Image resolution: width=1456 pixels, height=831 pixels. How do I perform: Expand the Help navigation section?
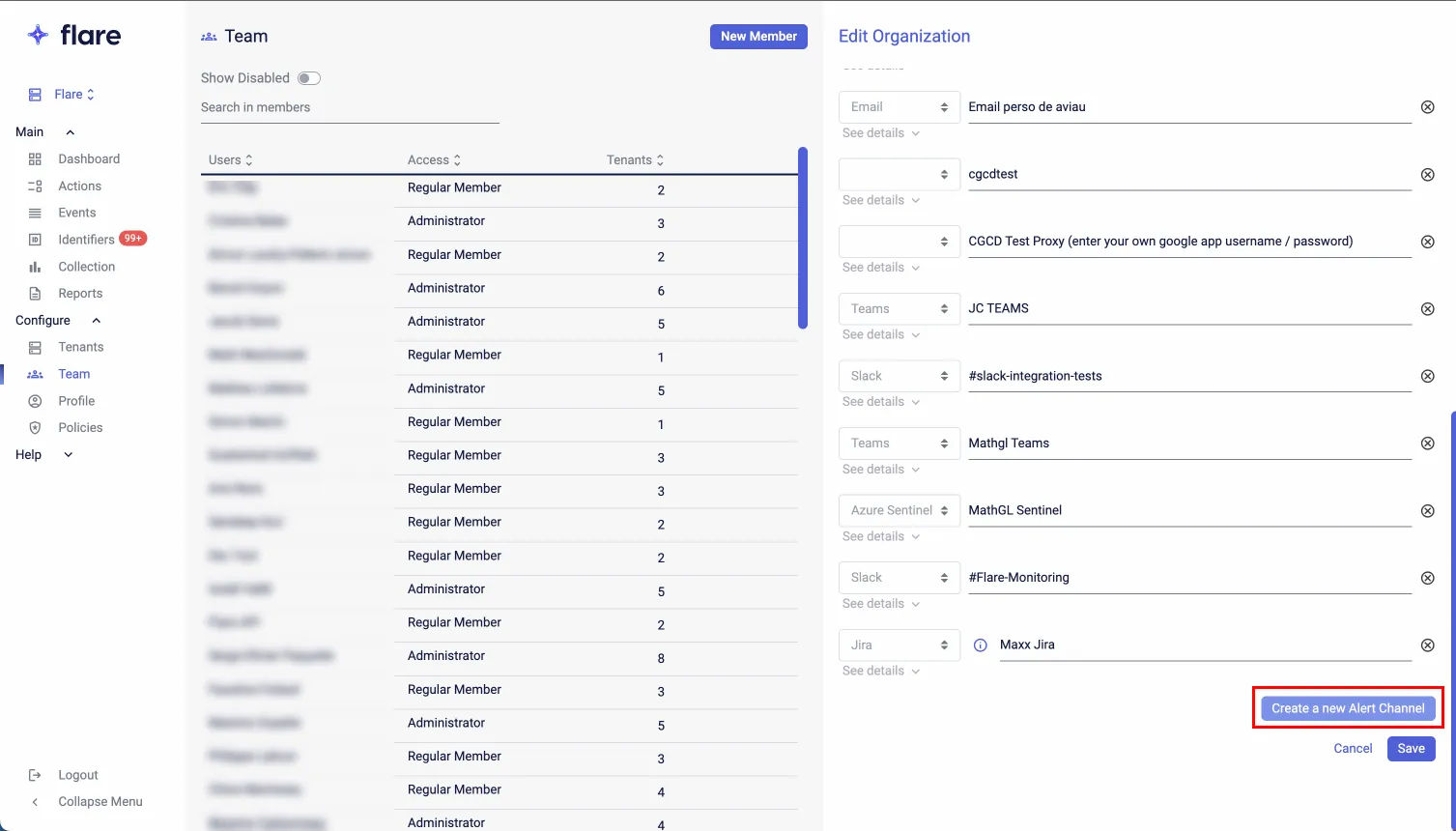coord(68,455)
